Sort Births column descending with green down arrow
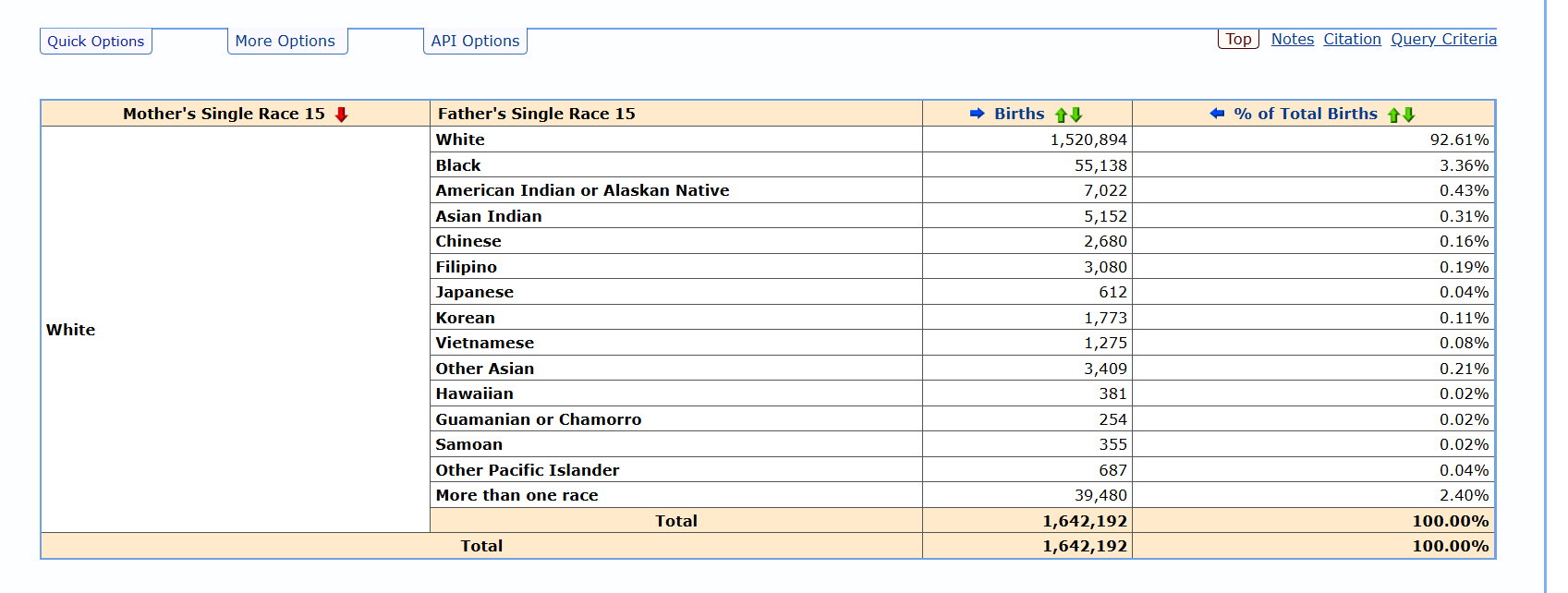Screen dimensions: 1568x593 (1076, 115)
